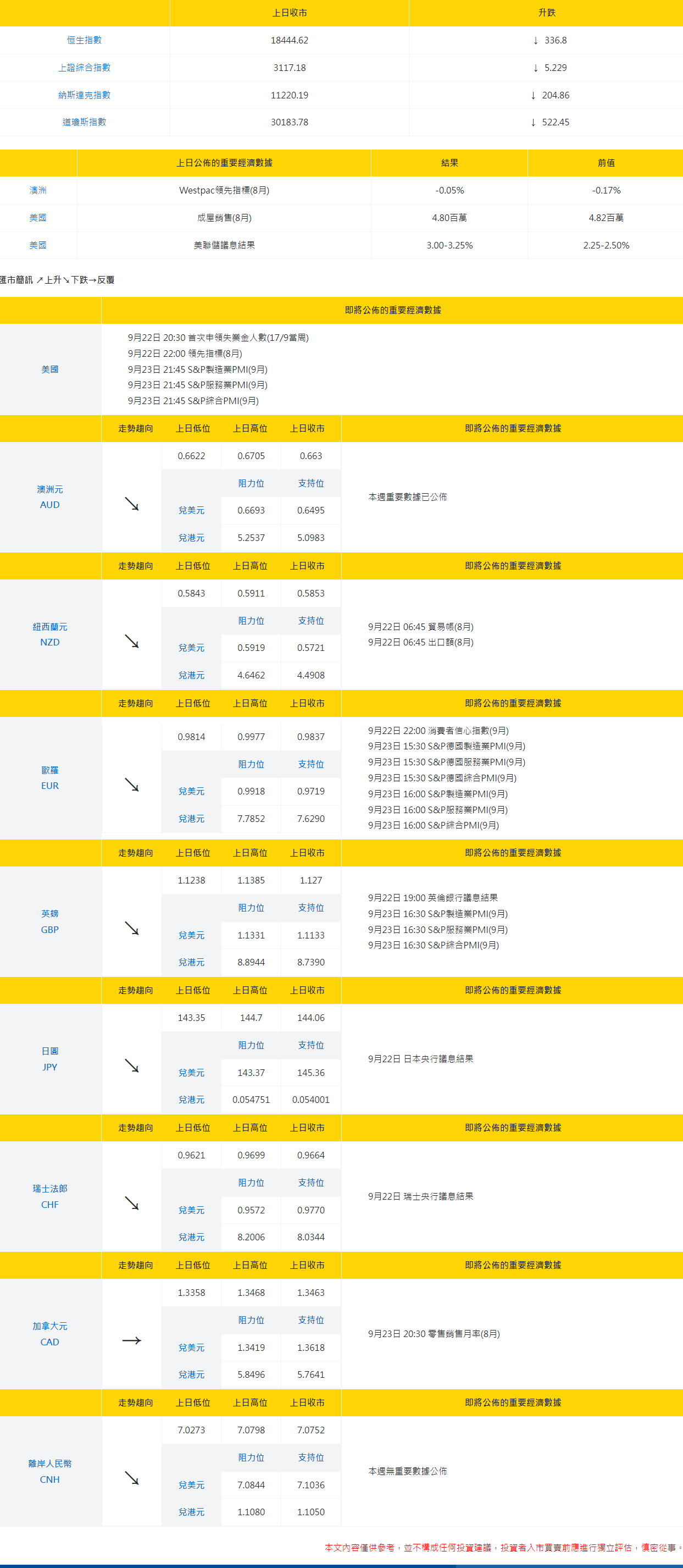Image resolution: width=683 pixels, height=1568 pixels.
Task: Click Westpac領先指標(8月) cell
Action: [x=224, y=191]
